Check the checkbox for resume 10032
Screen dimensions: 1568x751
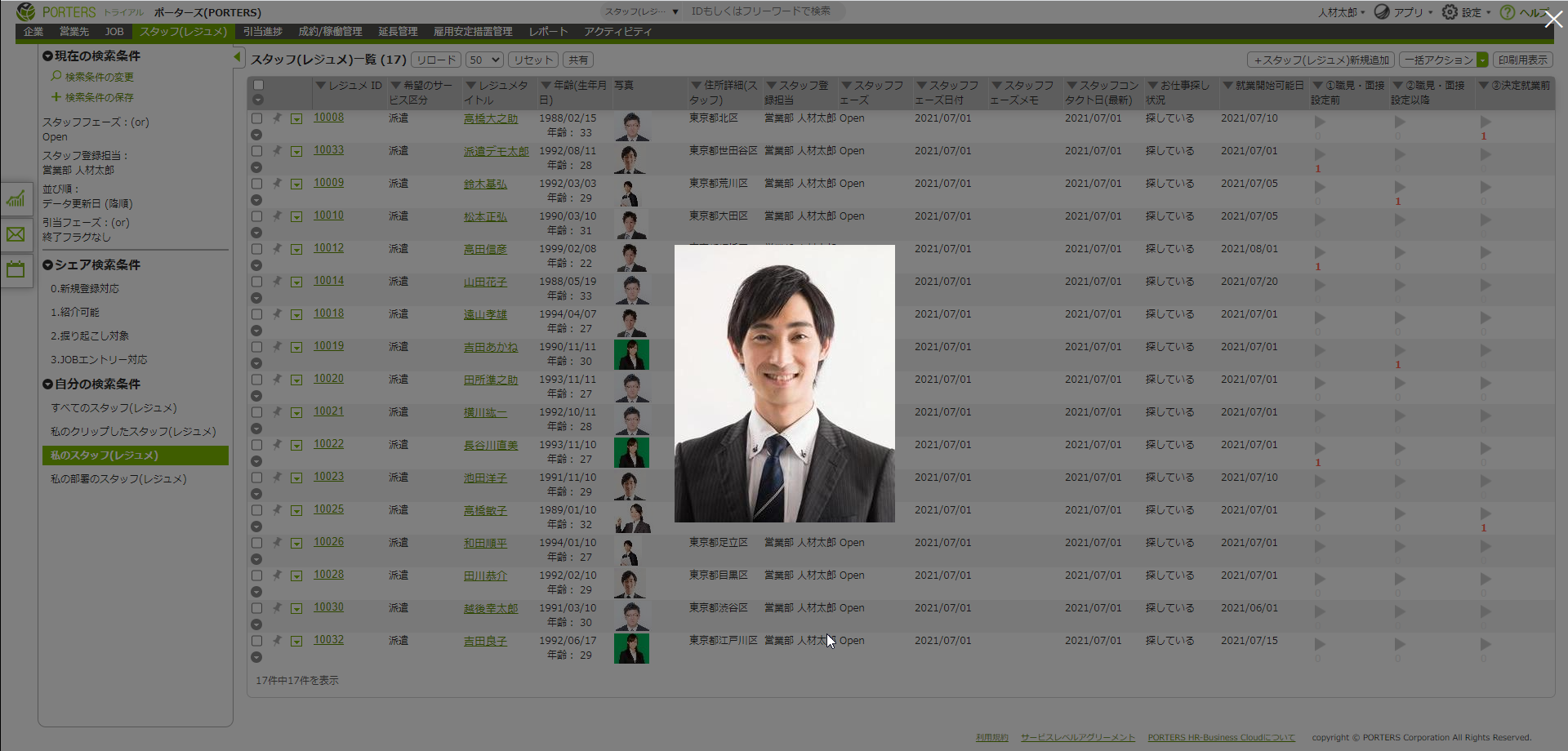[x=256, y=641]
